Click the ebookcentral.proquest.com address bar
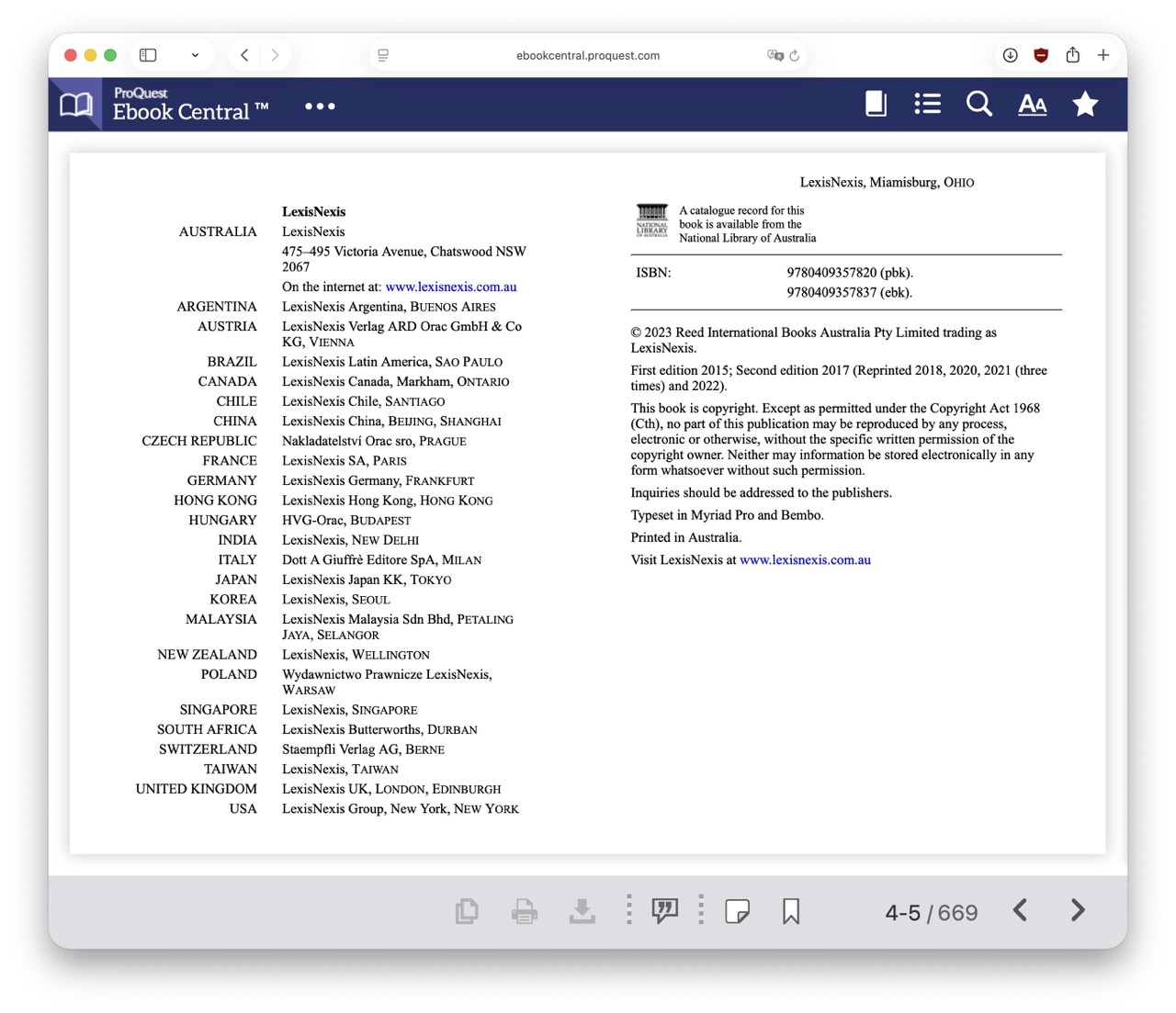Image resolution: width=1176 pixels, height=1013 pixels. coord(588,55)
